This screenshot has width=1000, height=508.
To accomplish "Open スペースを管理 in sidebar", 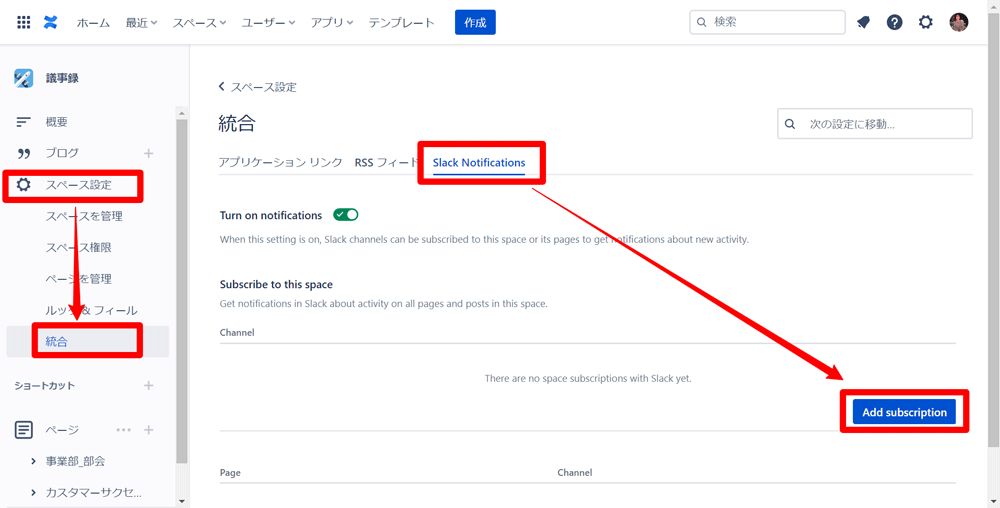I will (84, 216).
